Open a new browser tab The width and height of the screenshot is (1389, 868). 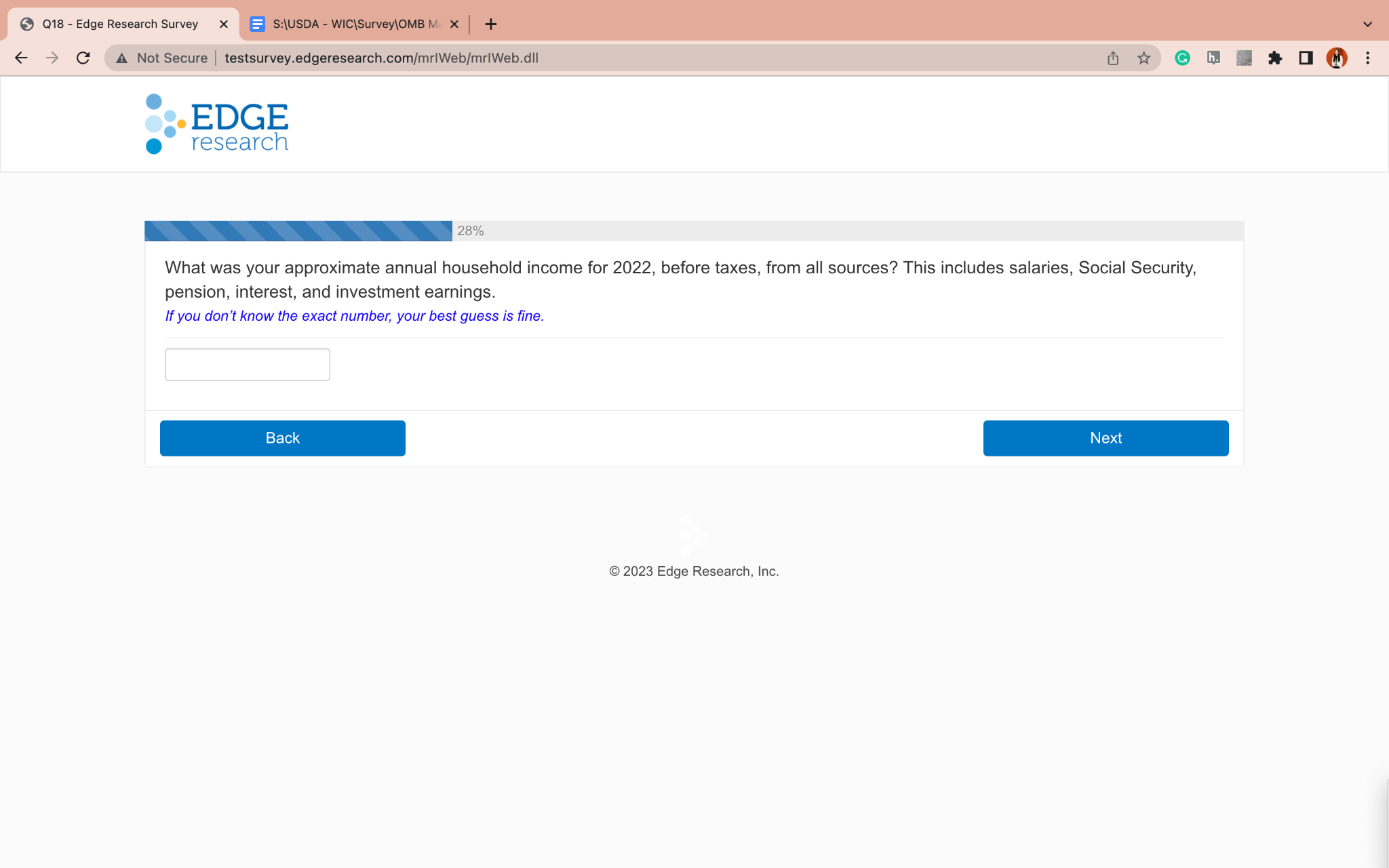tap(491, 24)
